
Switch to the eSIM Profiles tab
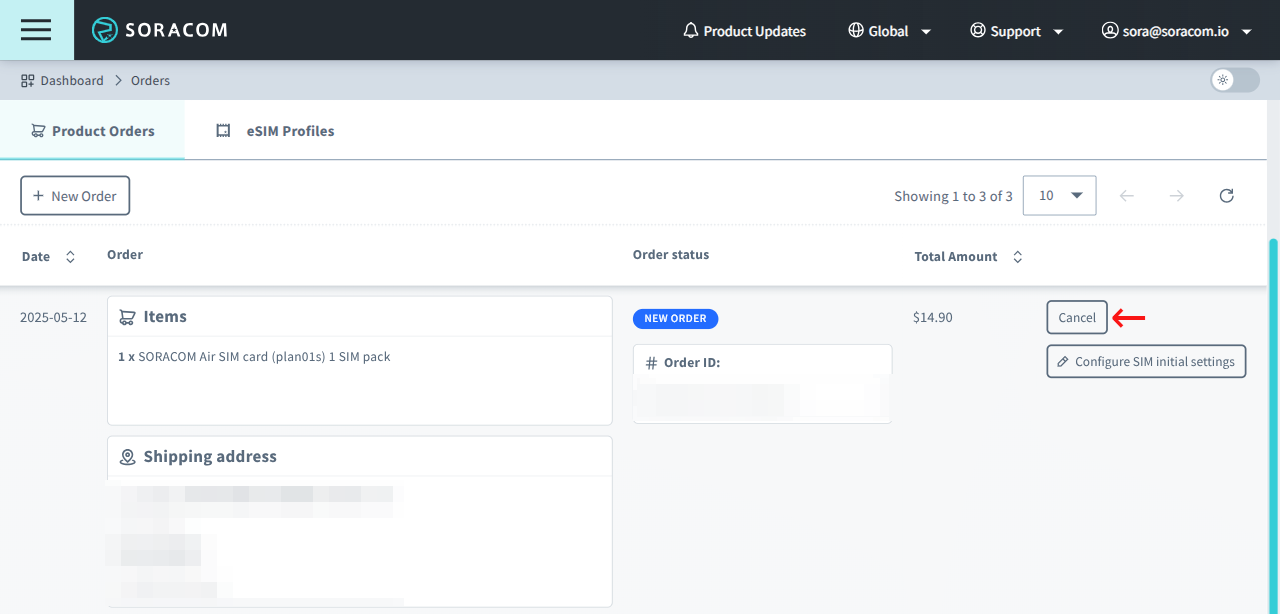point(275,130)
